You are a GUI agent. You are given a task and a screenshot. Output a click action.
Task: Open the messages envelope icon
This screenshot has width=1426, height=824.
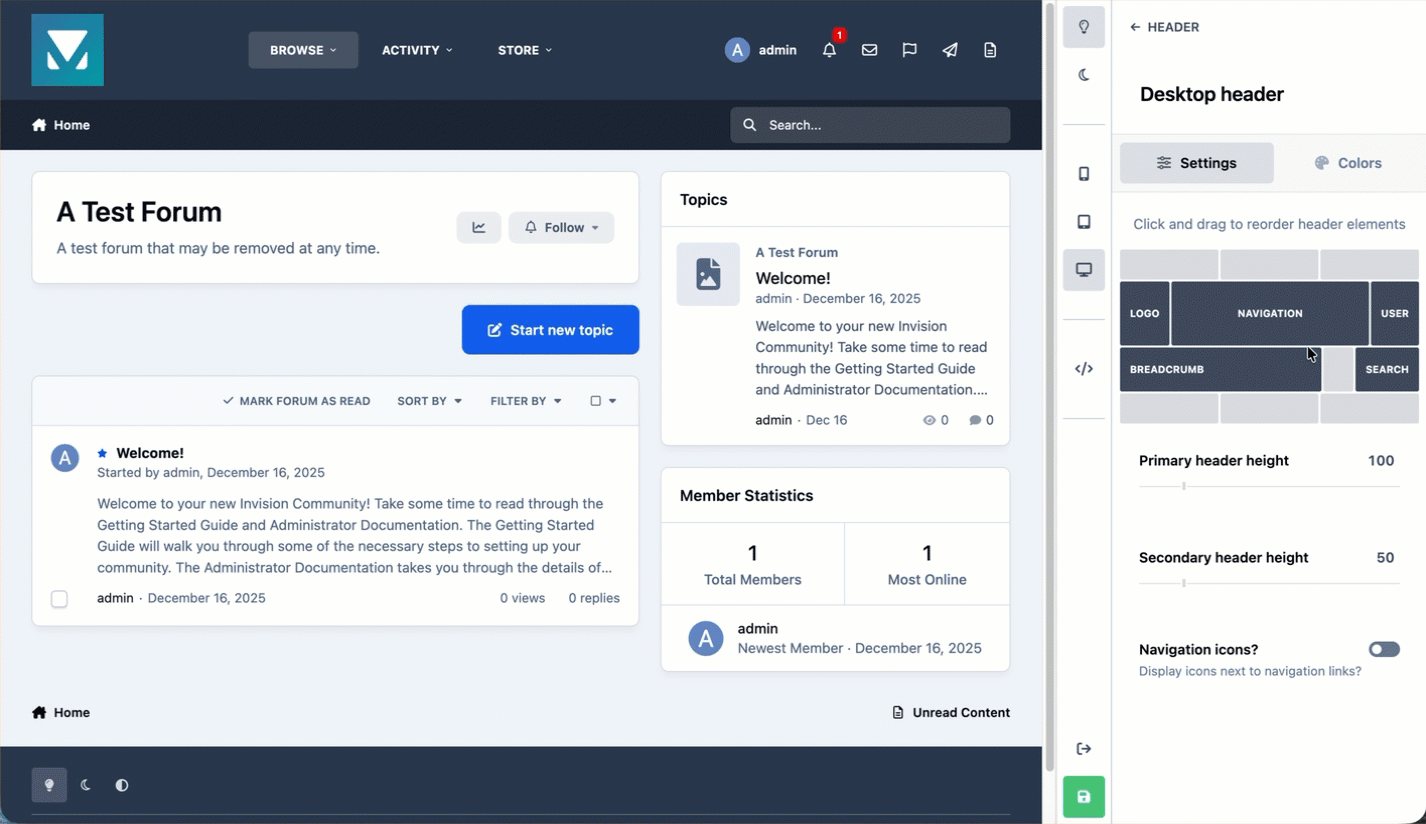point(869,50)
